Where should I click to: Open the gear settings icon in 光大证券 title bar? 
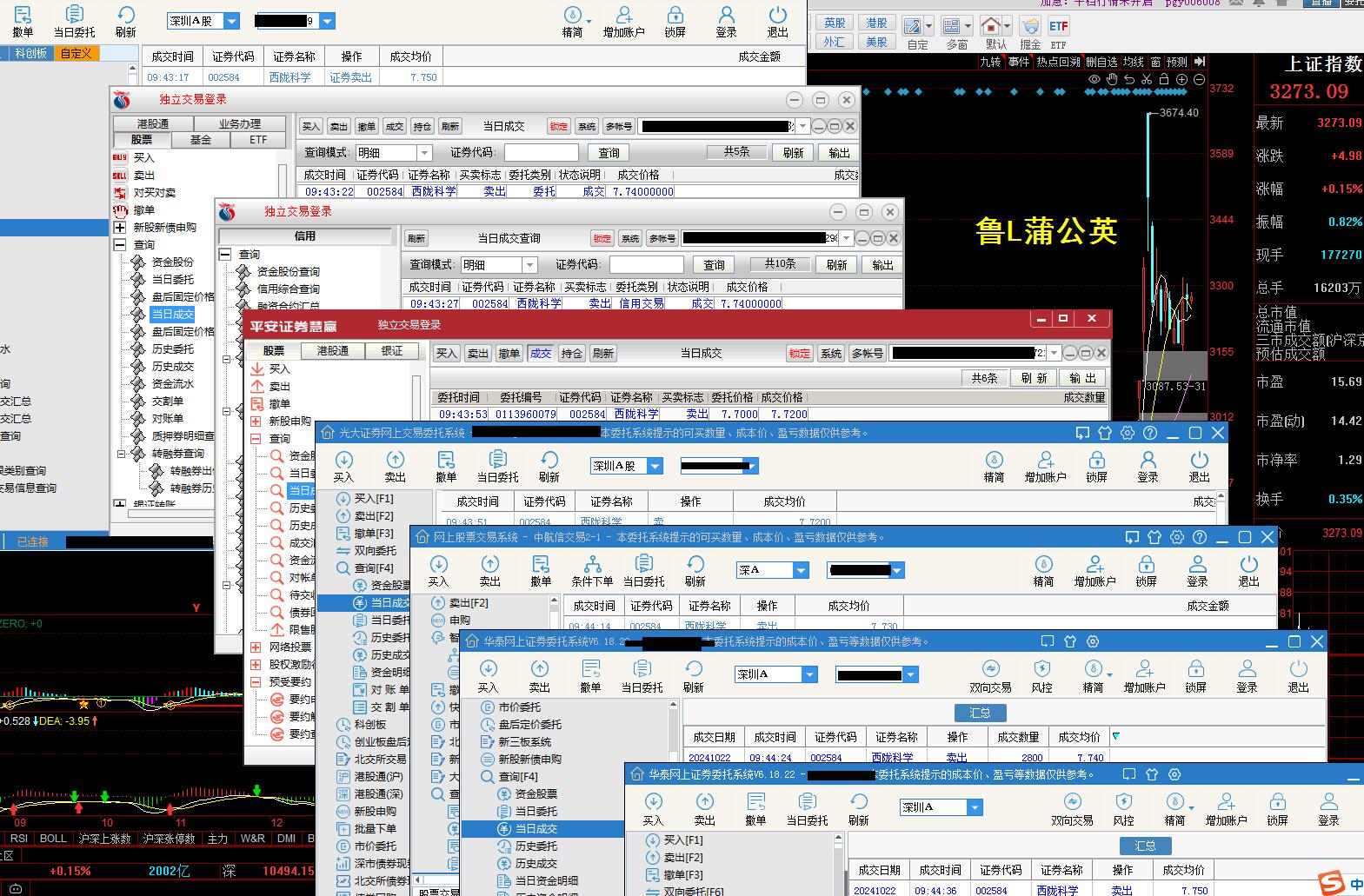coord(1128,433)
